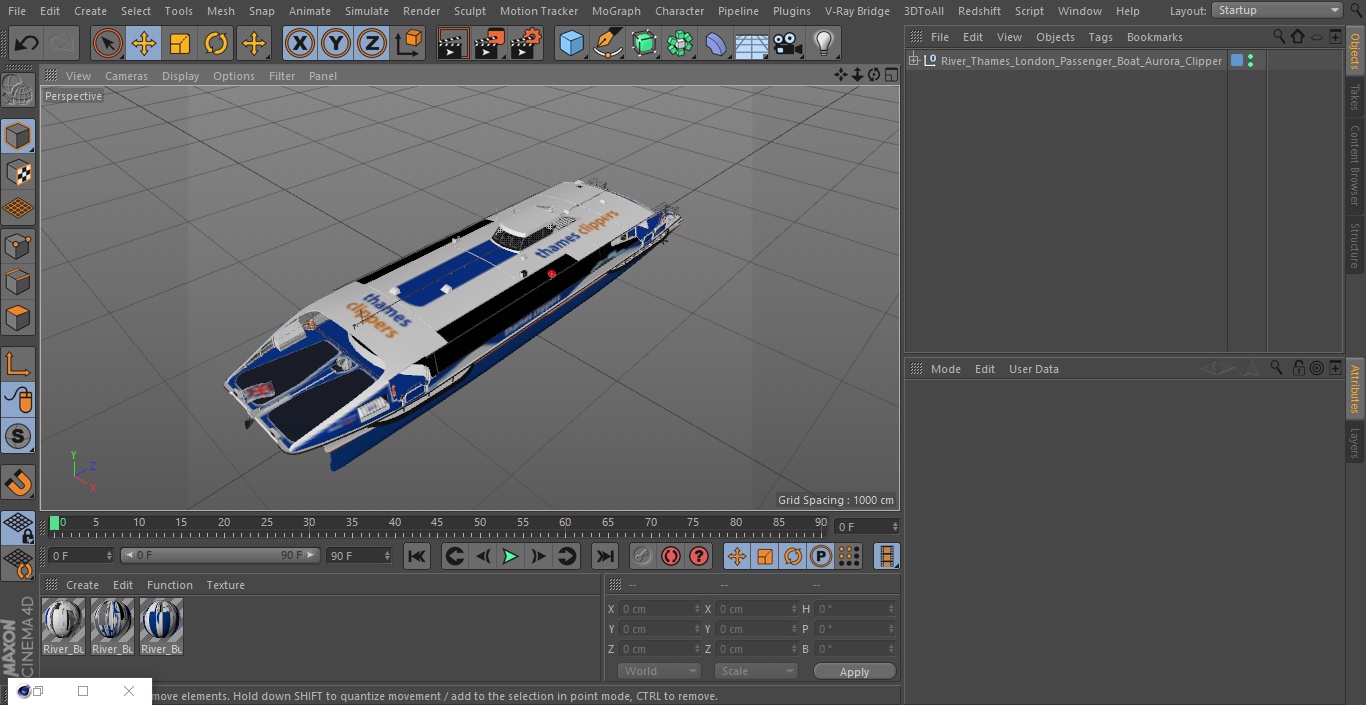Click the Apply button
1366x705 pixels.
coord(854,672)
